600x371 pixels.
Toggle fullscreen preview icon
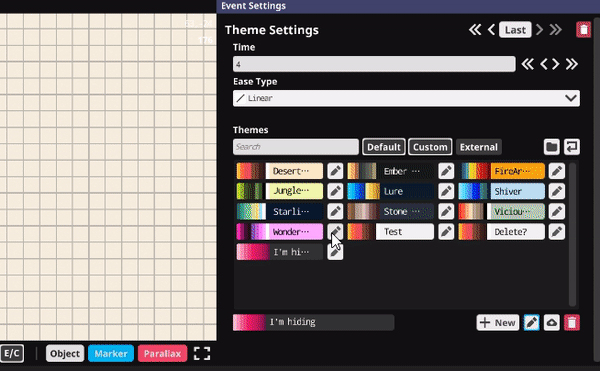202,353
